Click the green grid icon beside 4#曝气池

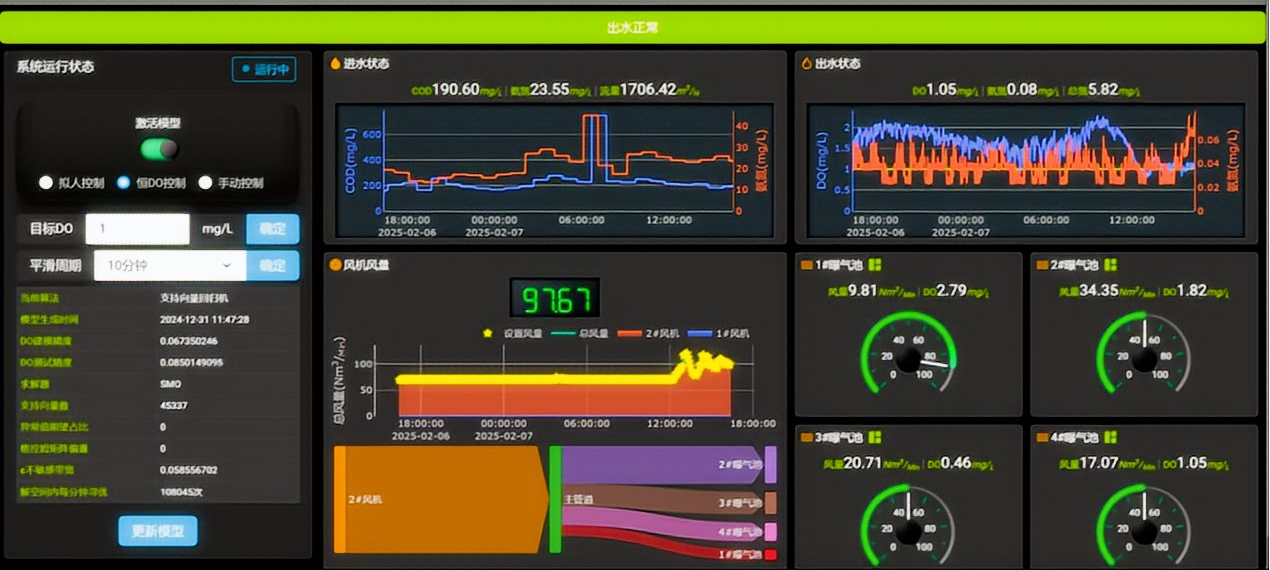(1110, 437)
